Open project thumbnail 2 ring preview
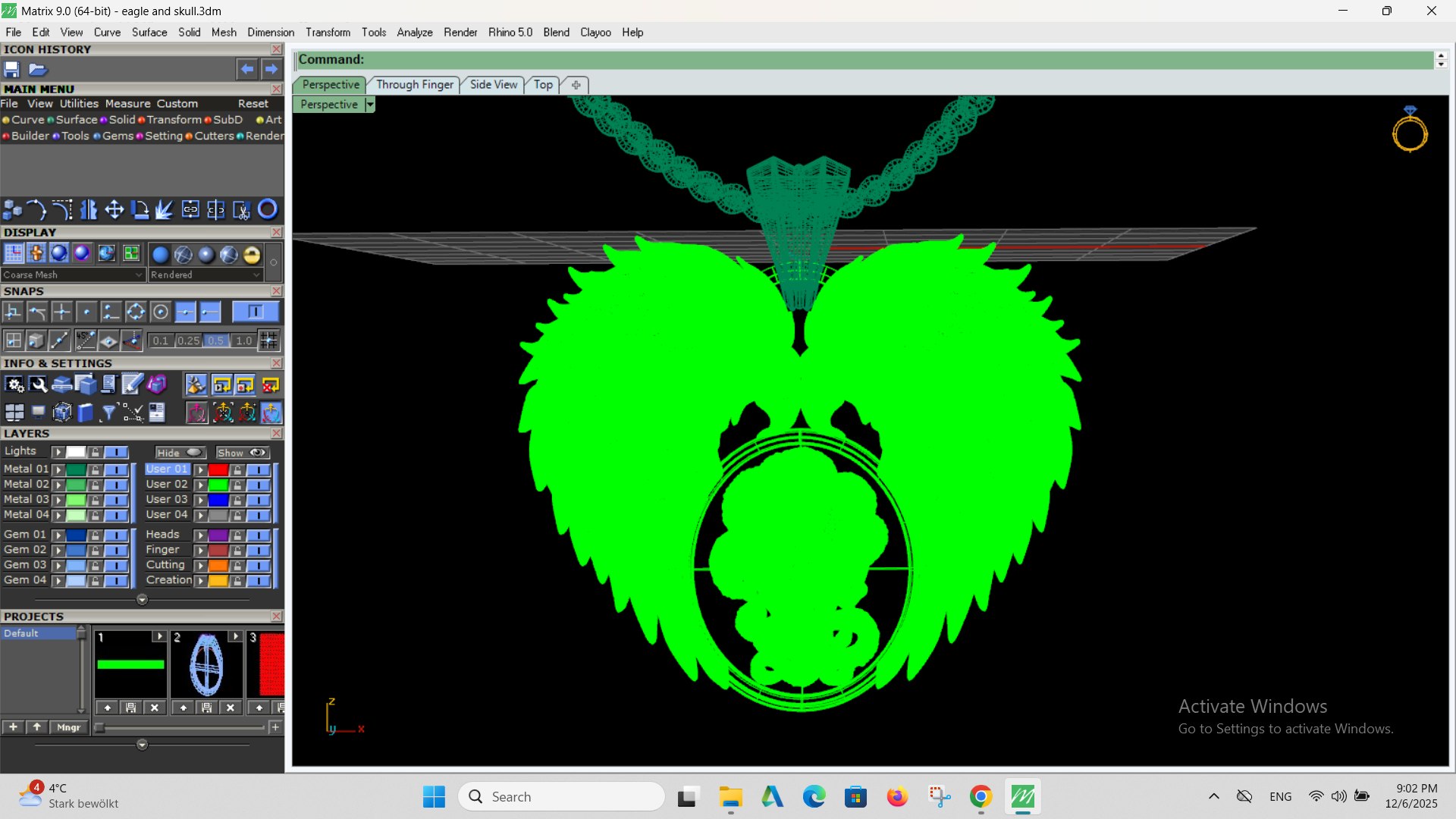This screenshot has height=819, width=1456. coord(206,664)
